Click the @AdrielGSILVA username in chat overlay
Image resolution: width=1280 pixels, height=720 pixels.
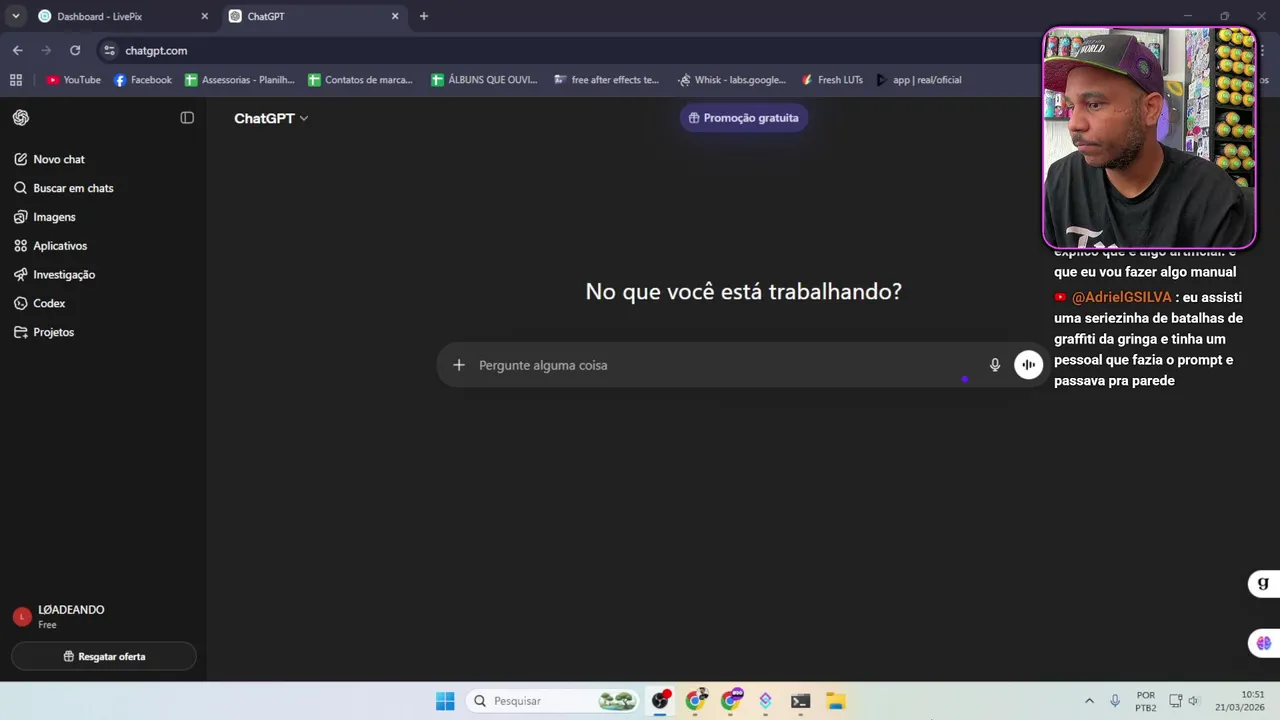(1121, 297)
